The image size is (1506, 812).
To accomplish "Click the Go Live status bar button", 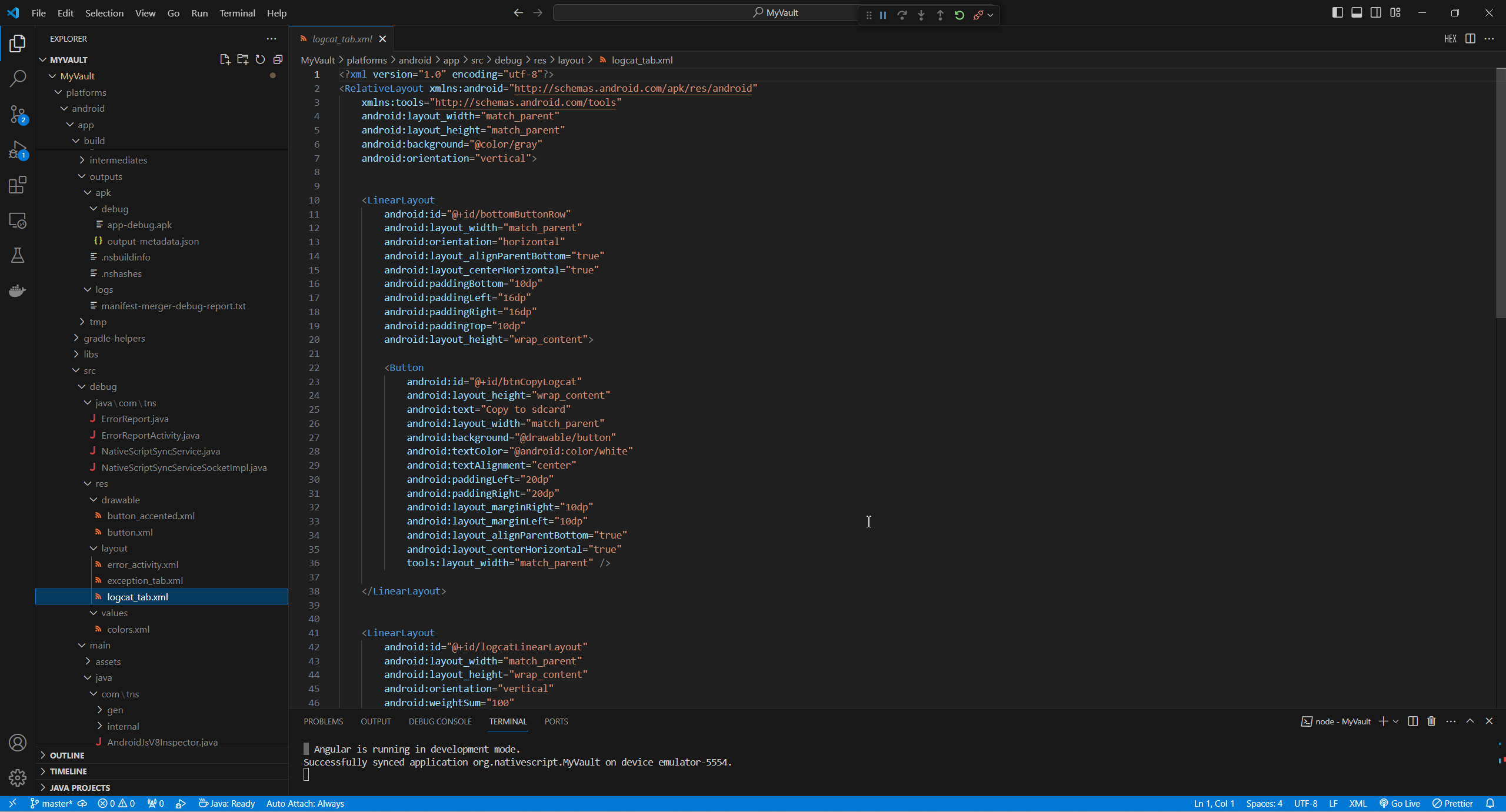I will tap(1400, 804).
